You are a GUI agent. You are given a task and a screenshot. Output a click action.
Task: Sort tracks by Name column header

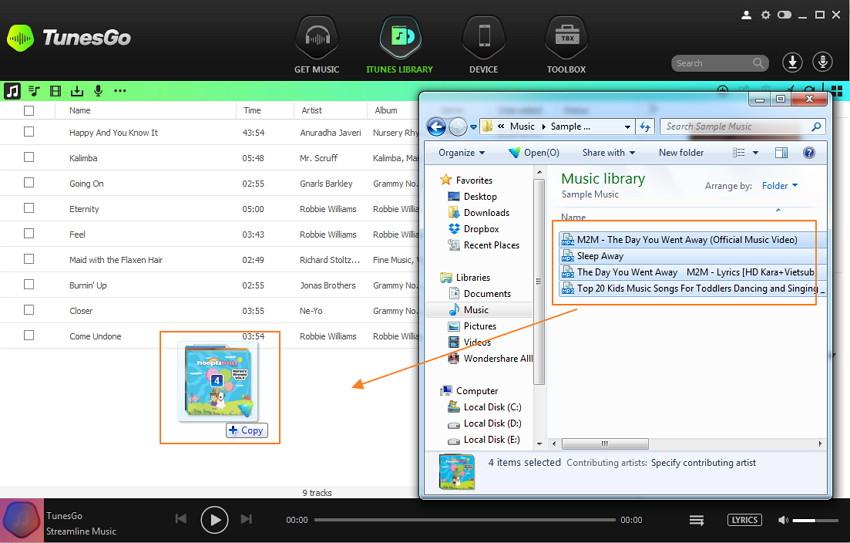point(80,111)
